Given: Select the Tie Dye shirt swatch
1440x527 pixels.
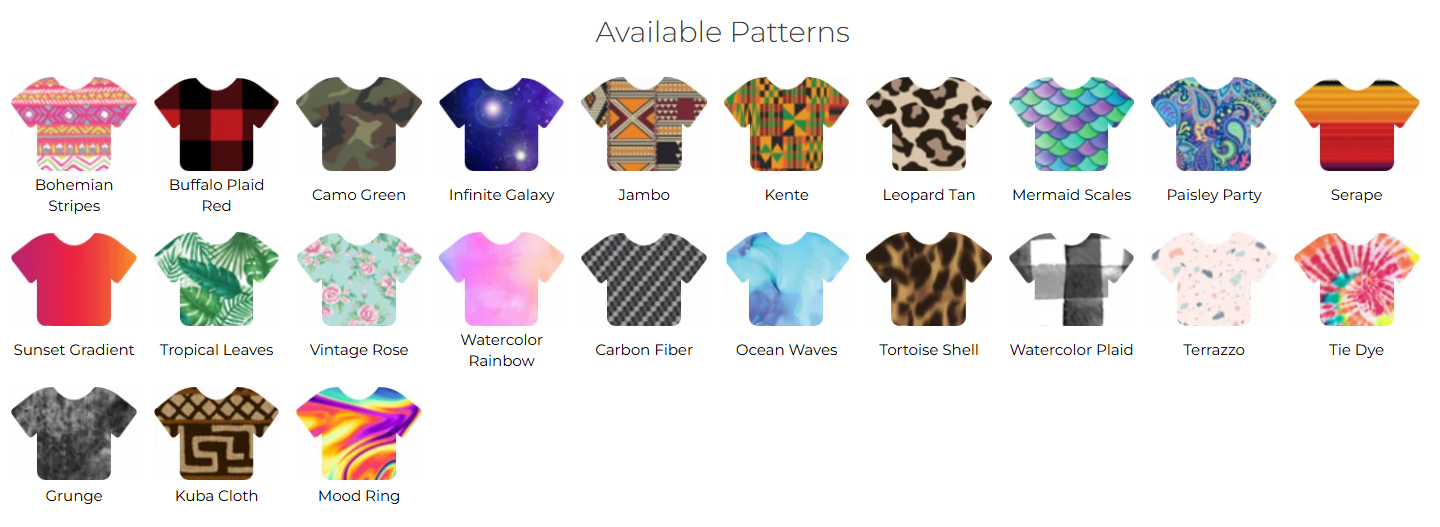Looking at the screenshot, I should tap(1356, 279).
